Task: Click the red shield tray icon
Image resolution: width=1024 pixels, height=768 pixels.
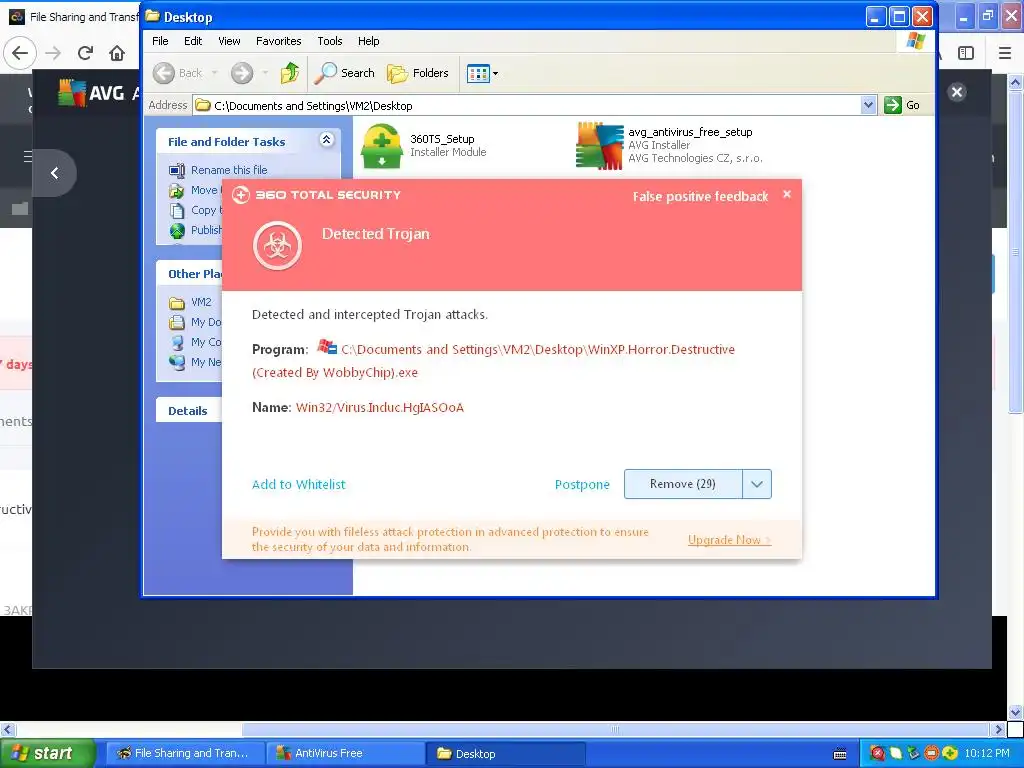Action: tap(878, 754)
